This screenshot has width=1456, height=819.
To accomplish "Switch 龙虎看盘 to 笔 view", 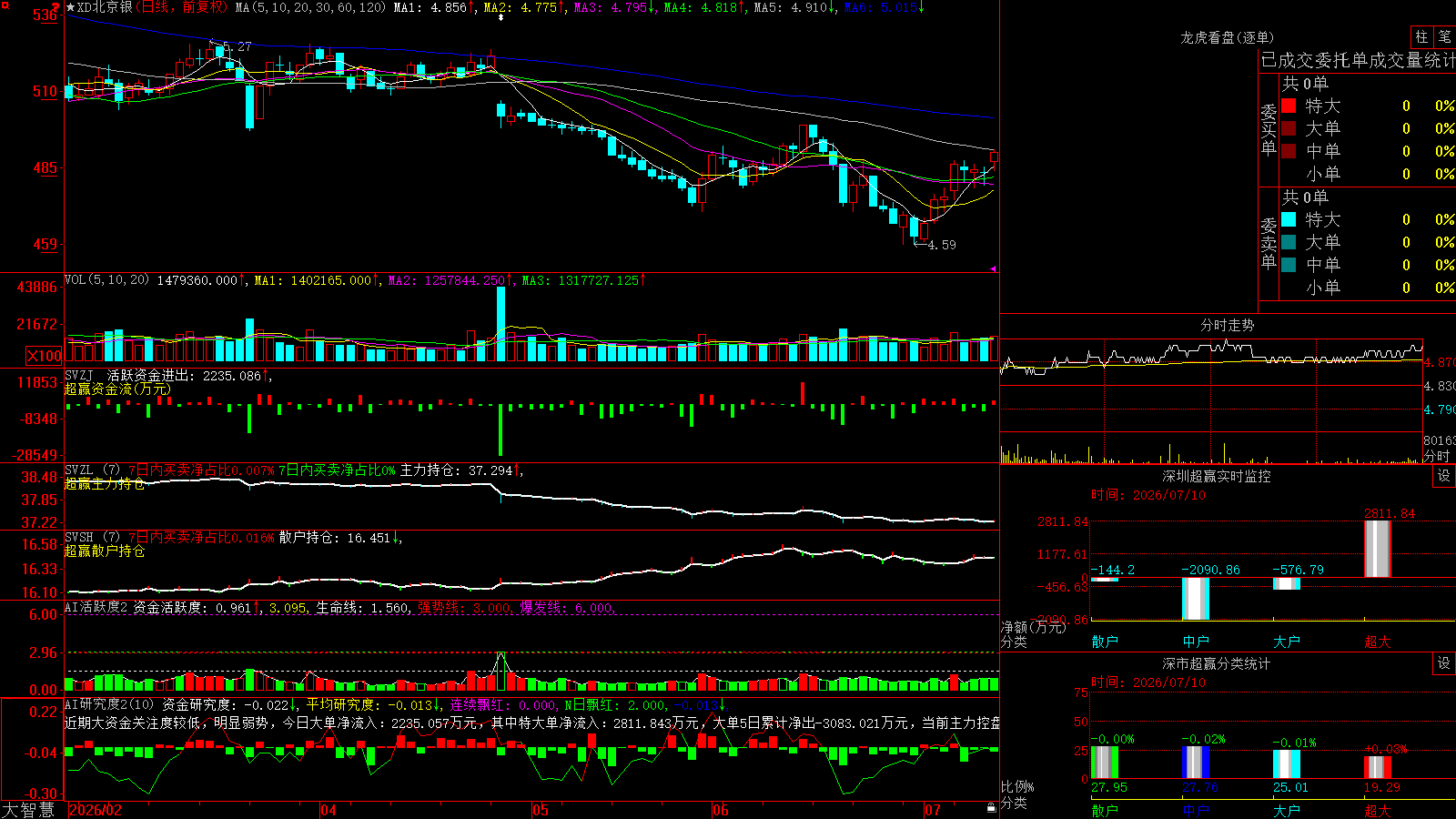I will point(1444,36).
